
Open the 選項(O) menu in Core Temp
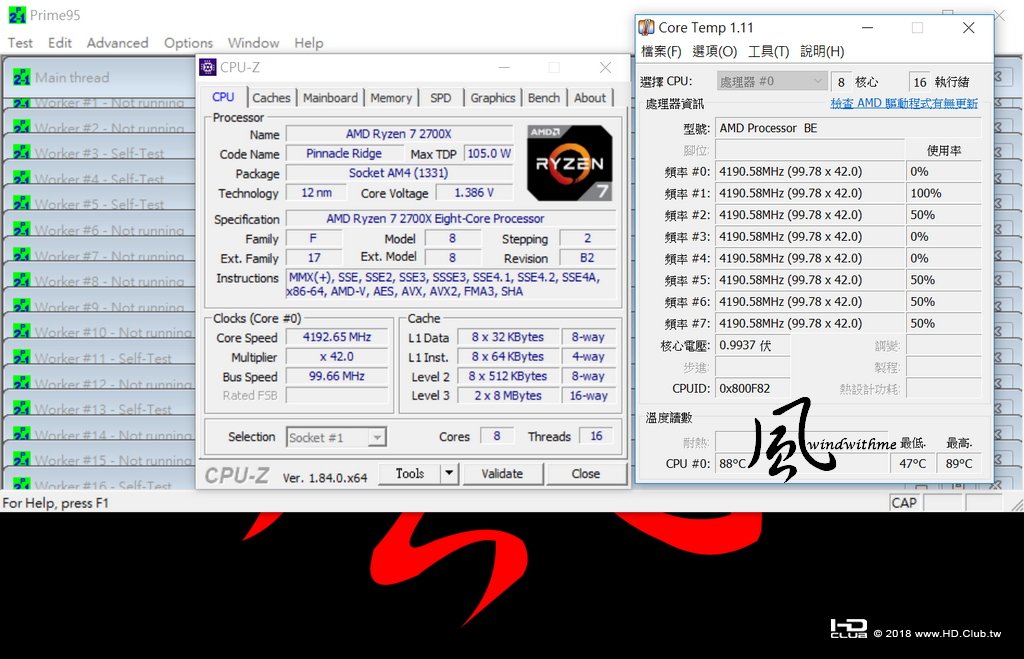coord(714,52)
